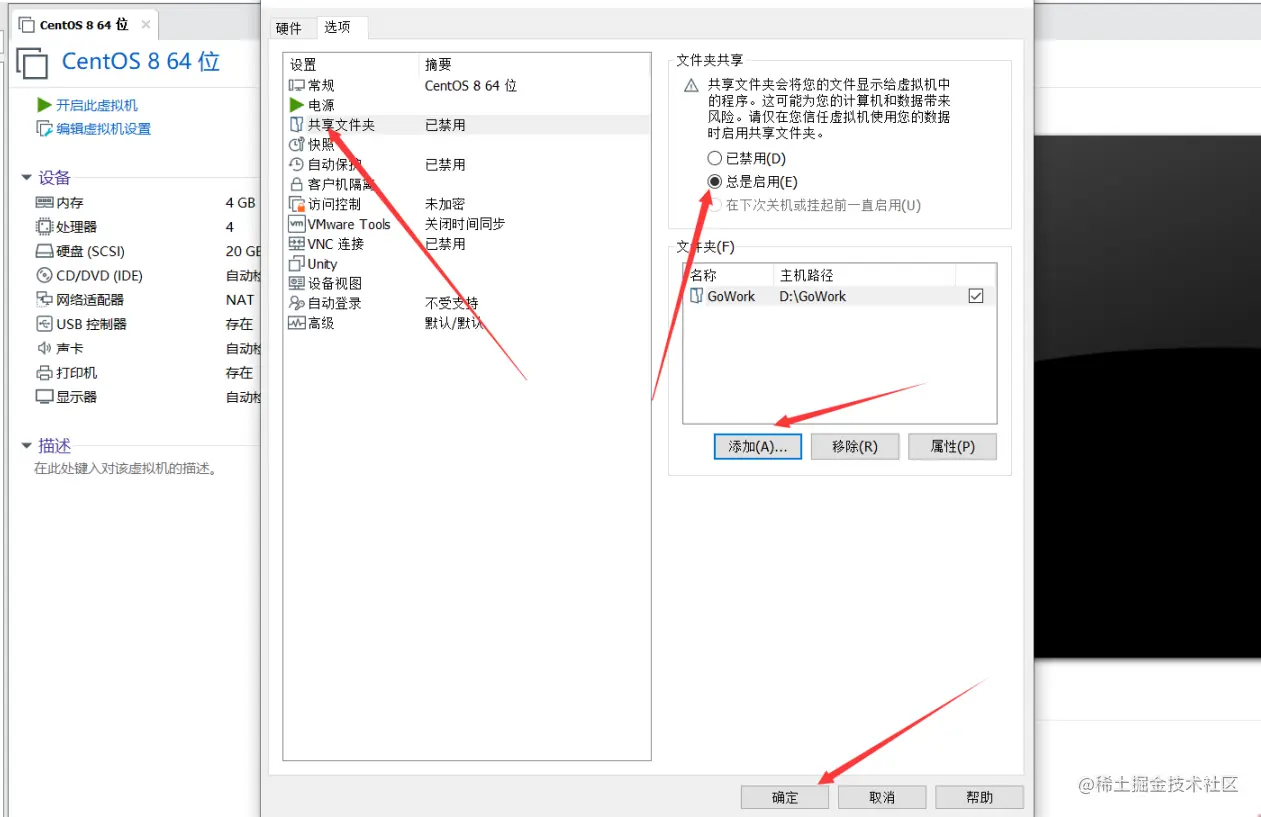Click the 主机路径 column header
Viewport: 1261px width, 817px height.
(x=864, y=275)
